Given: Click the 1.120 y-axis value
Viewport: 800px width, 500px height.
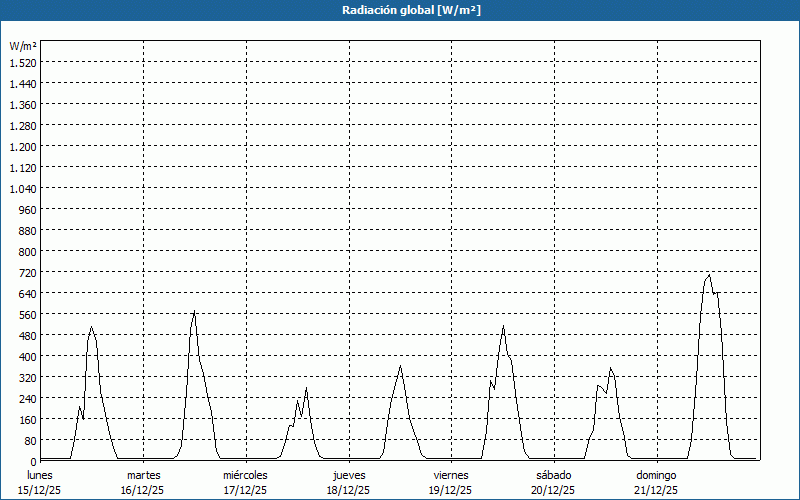Looking at the screenshot, I should pyautogui.click(x=23, y=168).
